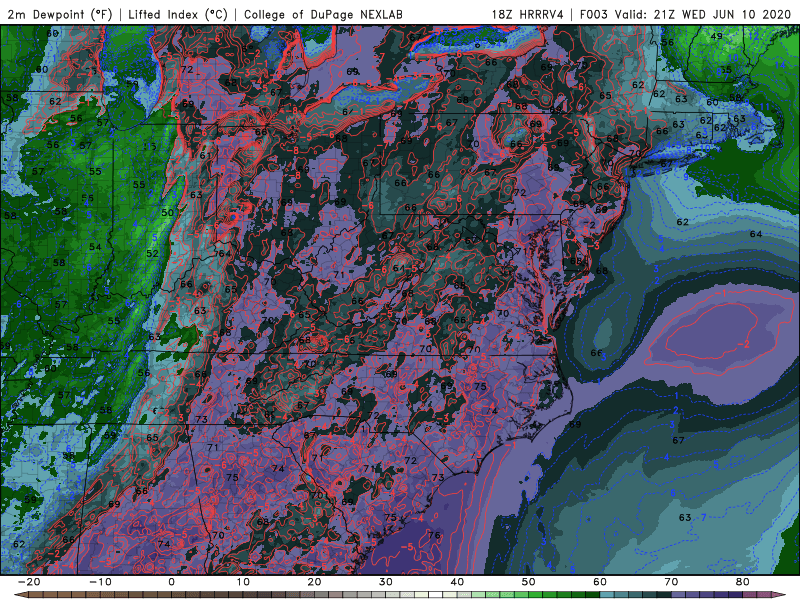The image size is (800, 600).
Task: Click the '20' label on the color scale
Action: coord(314,582)
